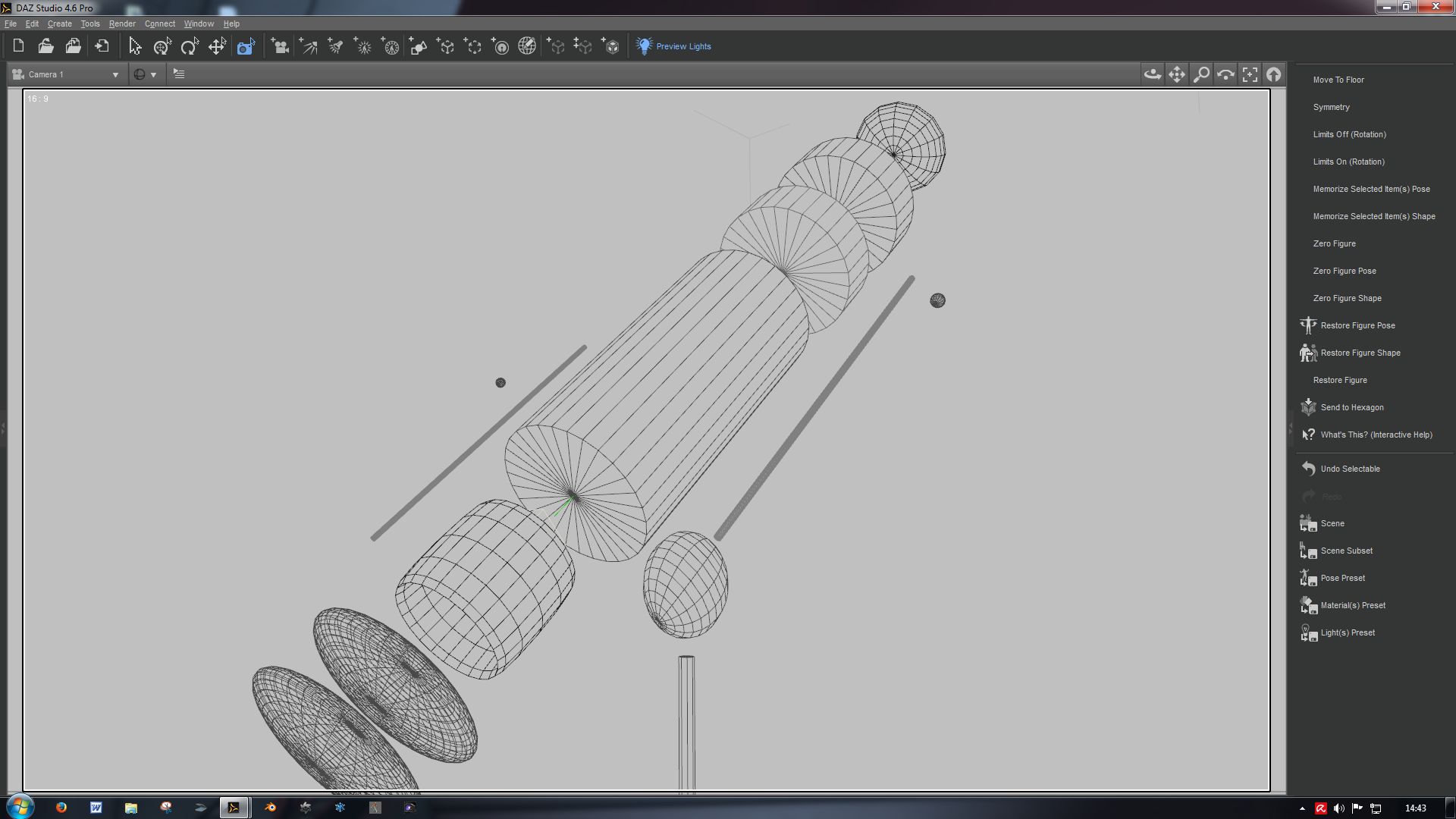The image size is (1456, 819).
Task: Open the draw style sphere dropdown
Action: coord(144,74)
